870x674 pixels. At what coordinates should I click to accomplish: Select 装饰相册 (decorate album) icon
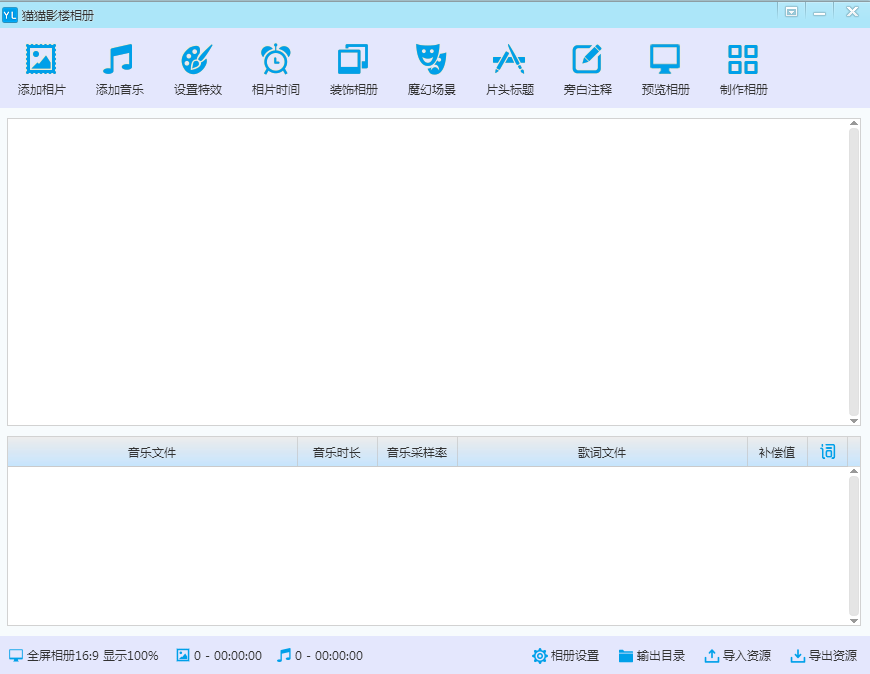(353, 59)
